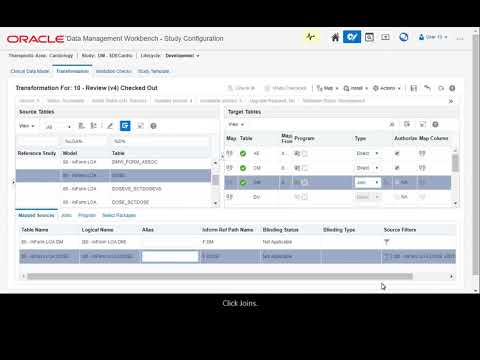Toggle Authorize checkbox in first target row
The width and height of the screenshot is (480, 360).
397,153
